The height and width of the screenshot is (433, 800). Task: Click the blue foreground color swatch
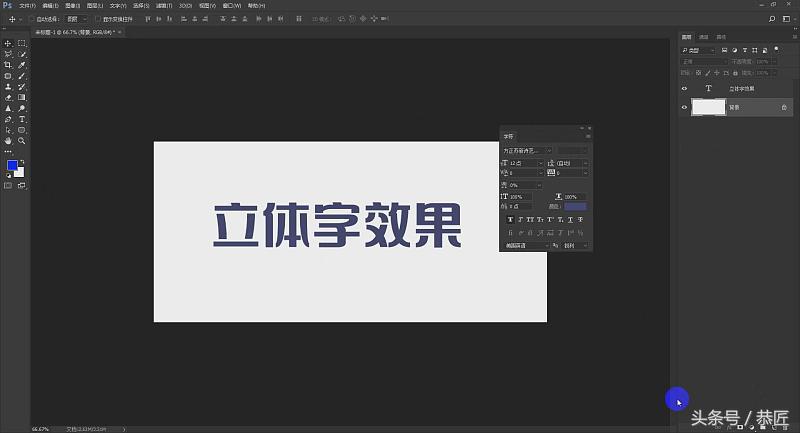pyautogui.click(x=11, y=165)
